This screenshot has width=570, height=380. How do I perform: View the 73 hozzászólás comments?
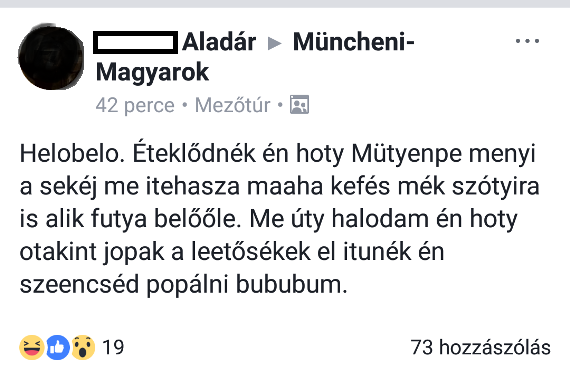coord(481,347)
